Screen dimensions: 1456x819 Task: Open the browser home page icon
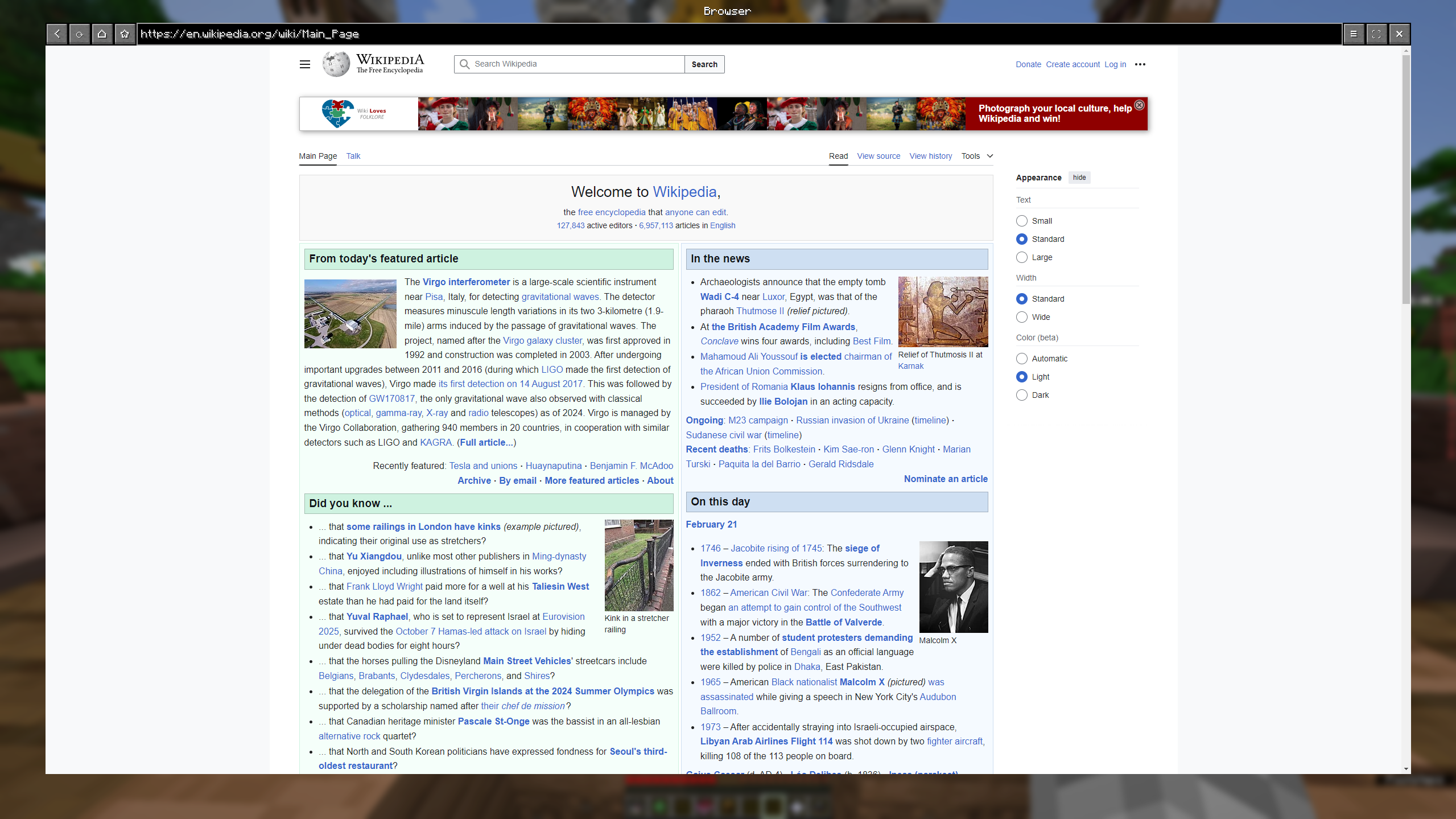(x=102, y=34)
